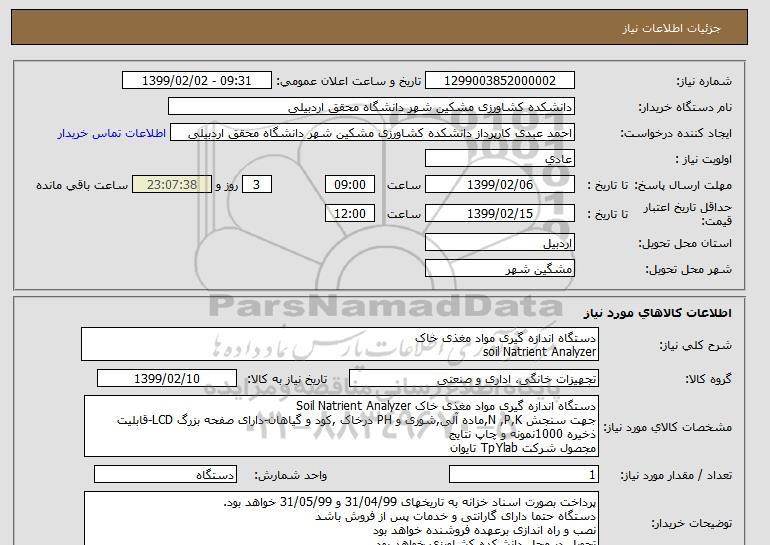Select the text ساعت باقی مانده

click(82, 185)
